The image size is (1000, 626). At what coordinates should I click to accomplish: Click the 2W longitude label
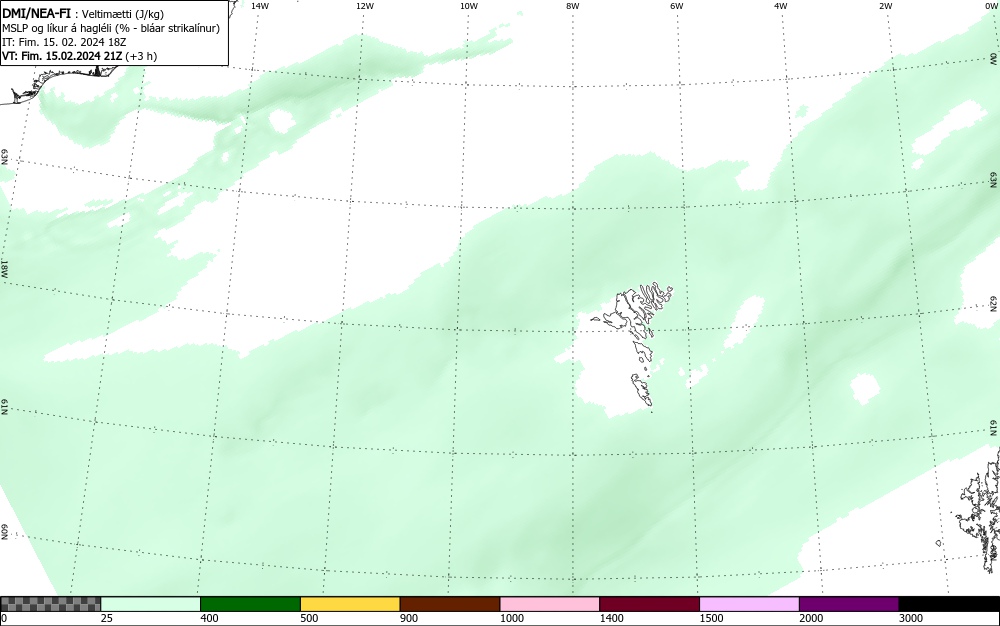coord(885,6)
